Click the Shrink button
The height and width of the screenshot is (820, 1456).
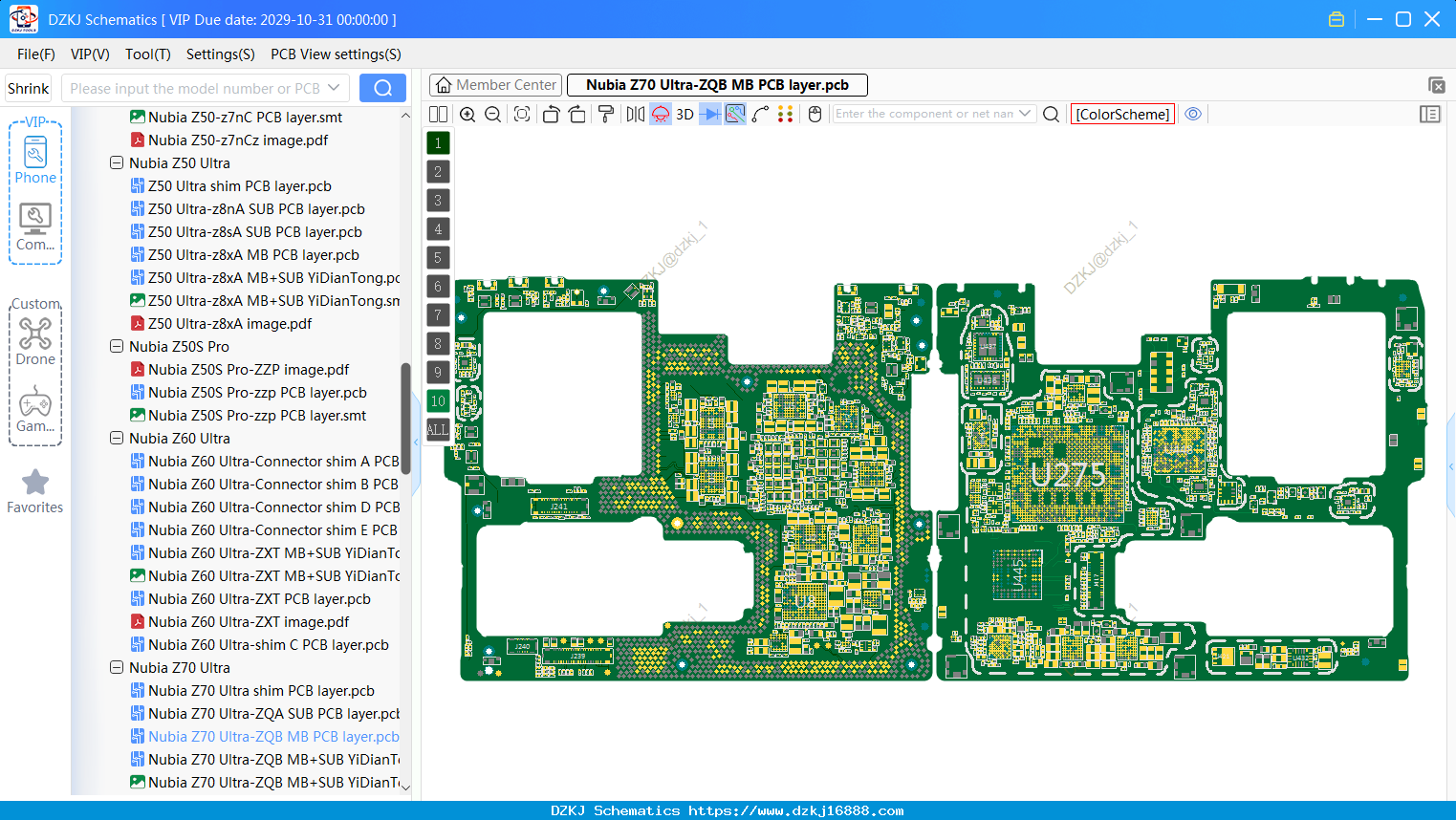click(28, 88)
